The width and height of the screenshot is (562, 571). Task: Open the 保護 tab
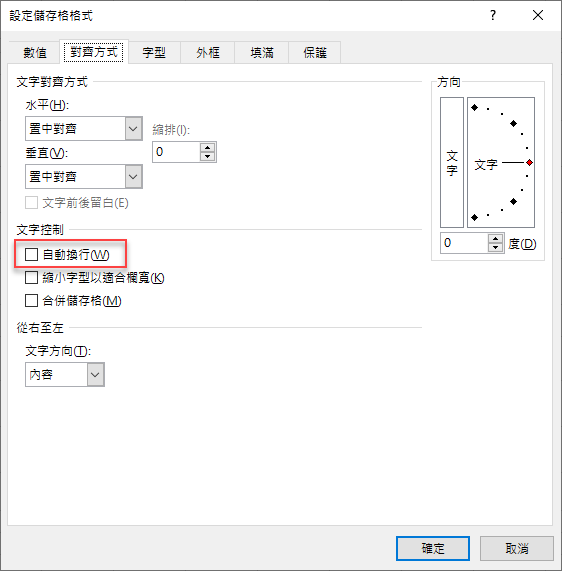tap(315, 52)
